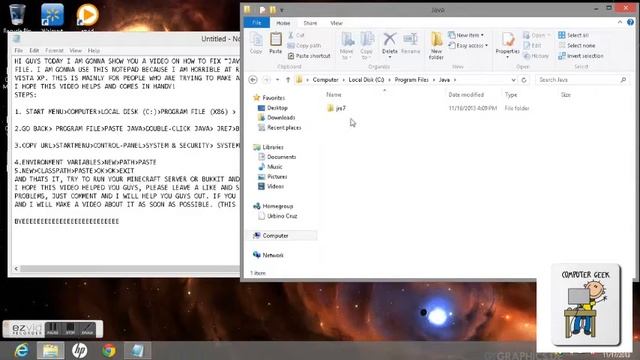Open Videos library
Image resolution: width=640 pixels, height=360 pixels.
pos(271,187)
